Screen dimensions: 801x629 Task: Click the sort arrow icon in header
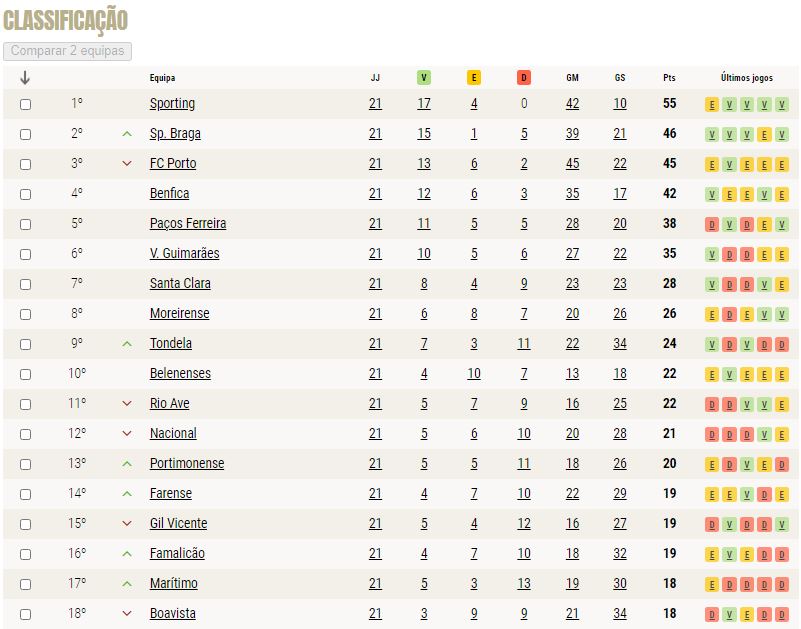(25, 78)
